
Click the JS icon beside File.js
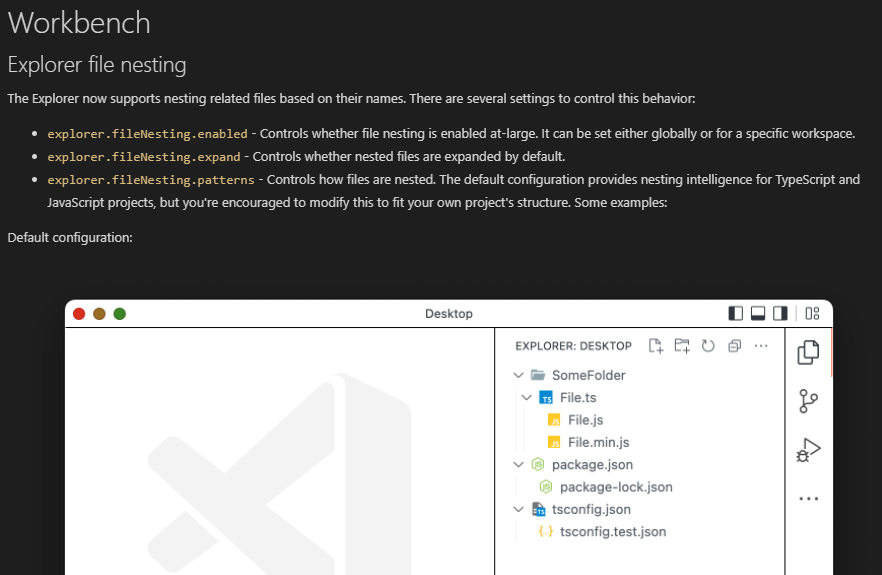554,420
